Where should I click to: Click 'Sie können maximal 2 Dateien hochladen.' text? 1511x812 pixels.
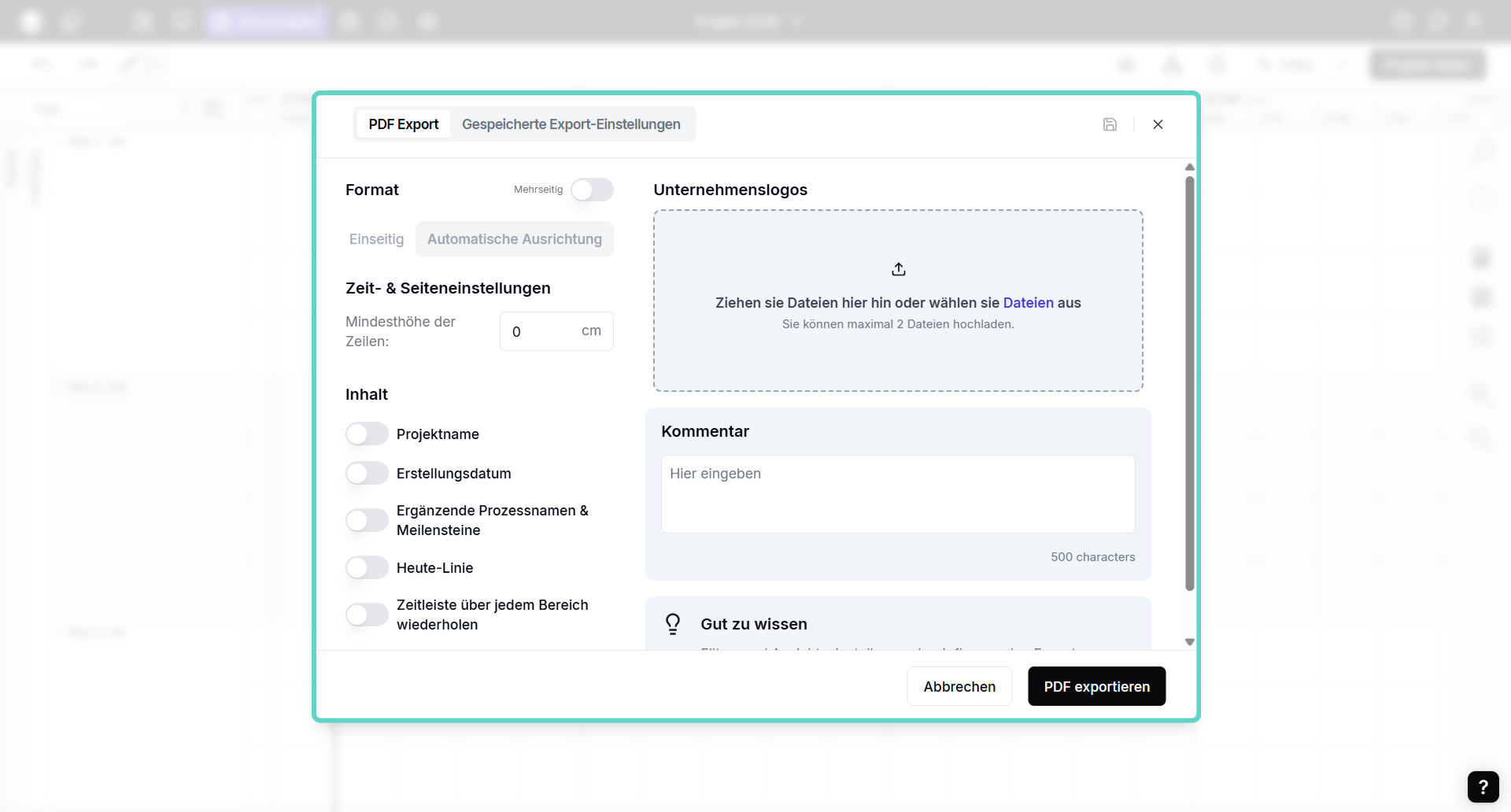click(898, 324)
